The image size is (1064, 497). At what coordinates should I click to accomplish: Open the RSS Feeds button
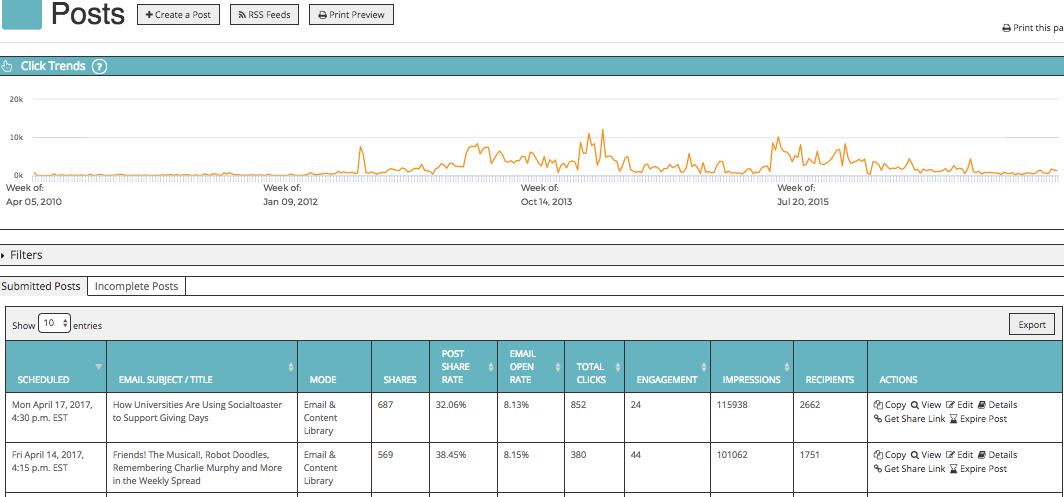pyautogui.click(x=265, y=15)
